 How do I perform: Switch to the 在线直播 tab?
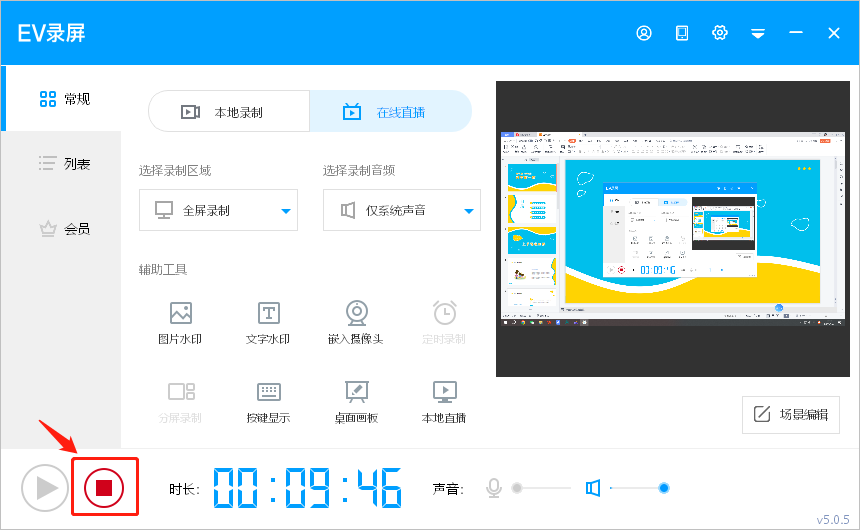pyautogui.click(x=390, y=112)
